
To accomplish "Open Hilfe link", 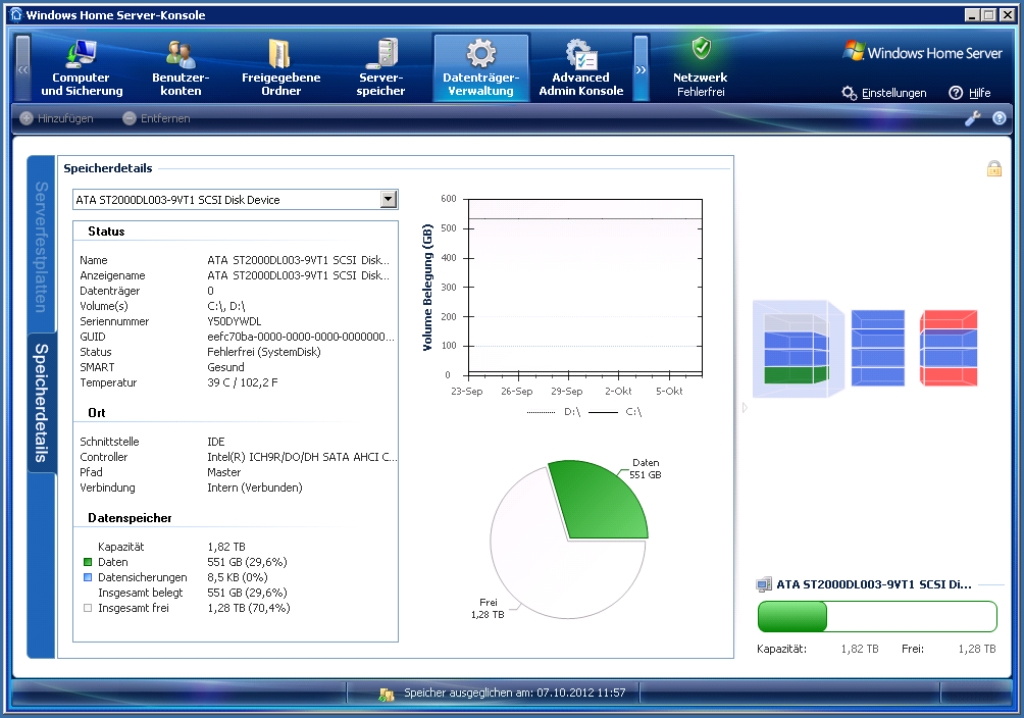I will (970, 93).
